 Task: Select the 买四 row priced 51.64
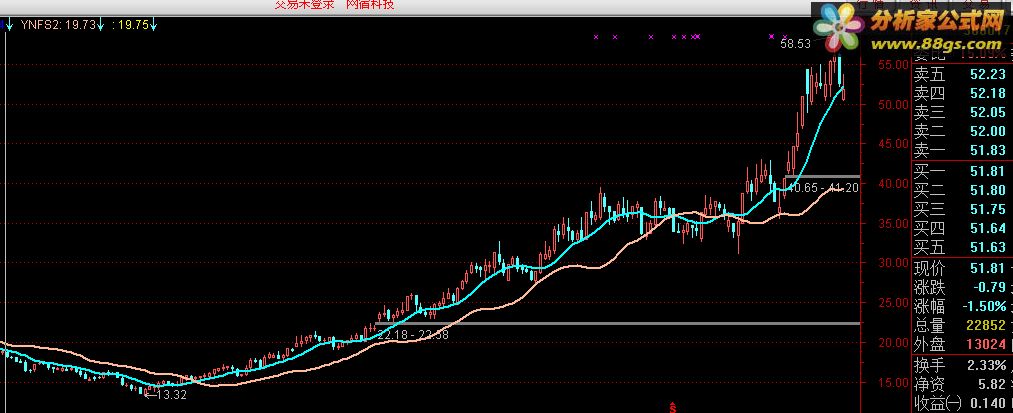(961, 228)
